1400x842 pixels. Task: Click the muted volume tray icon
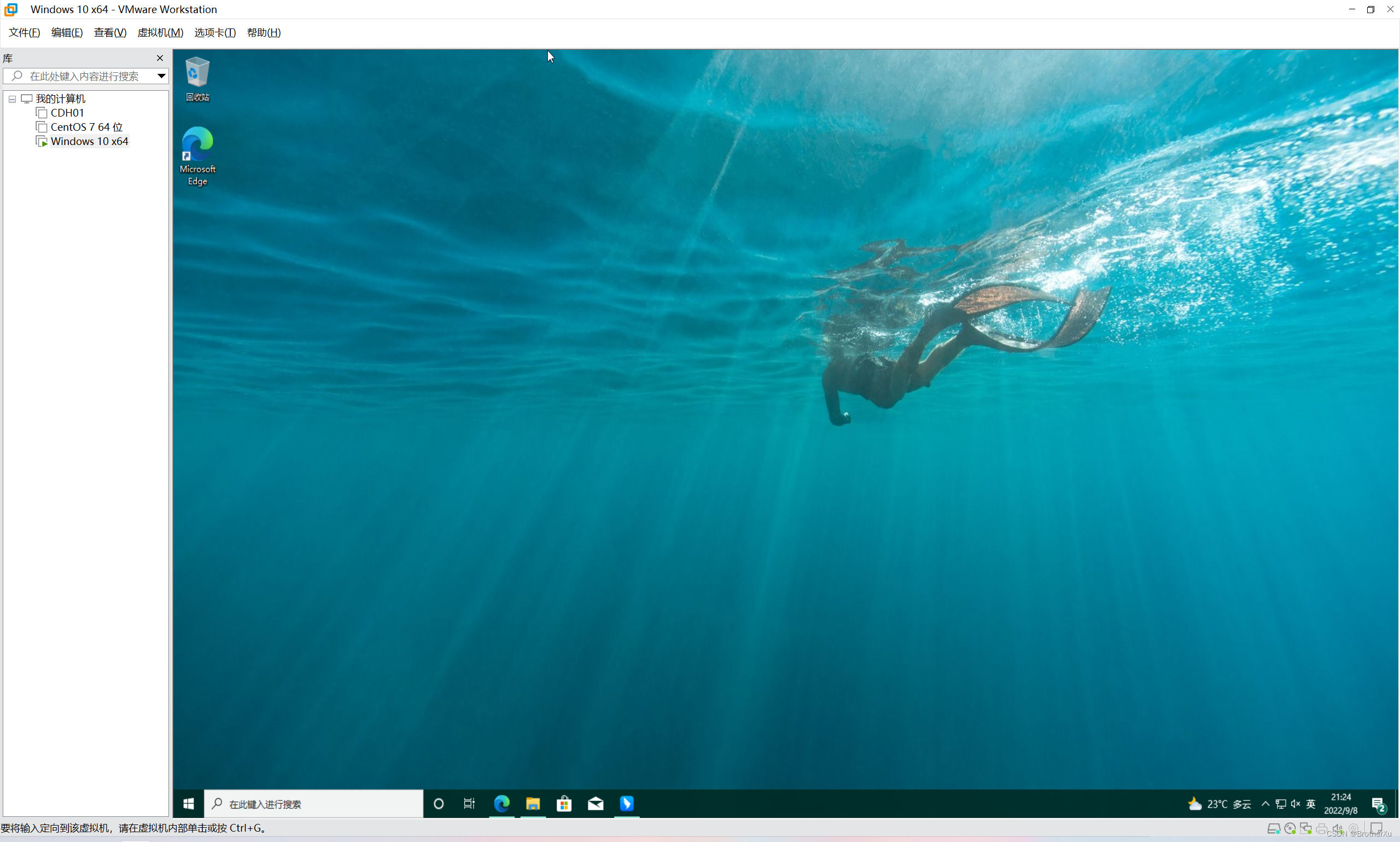(x=1296, y=803)
